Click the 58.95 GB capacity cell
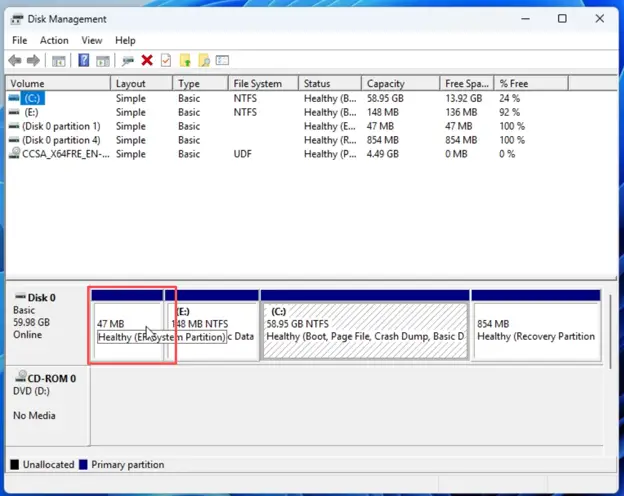The height and width of the screenshot is (496, 624). (x=385, y=98)
